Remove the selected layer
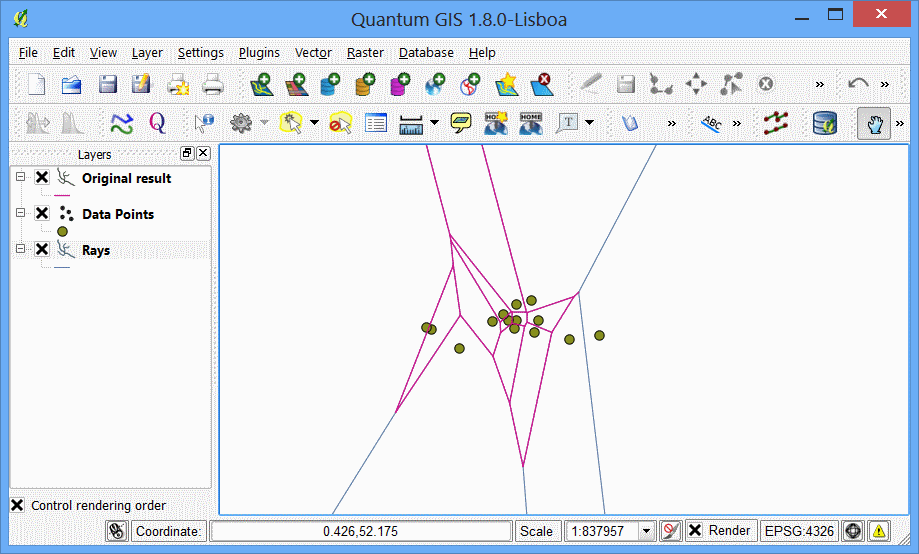 pyautogui.click(x=542, y=84)
